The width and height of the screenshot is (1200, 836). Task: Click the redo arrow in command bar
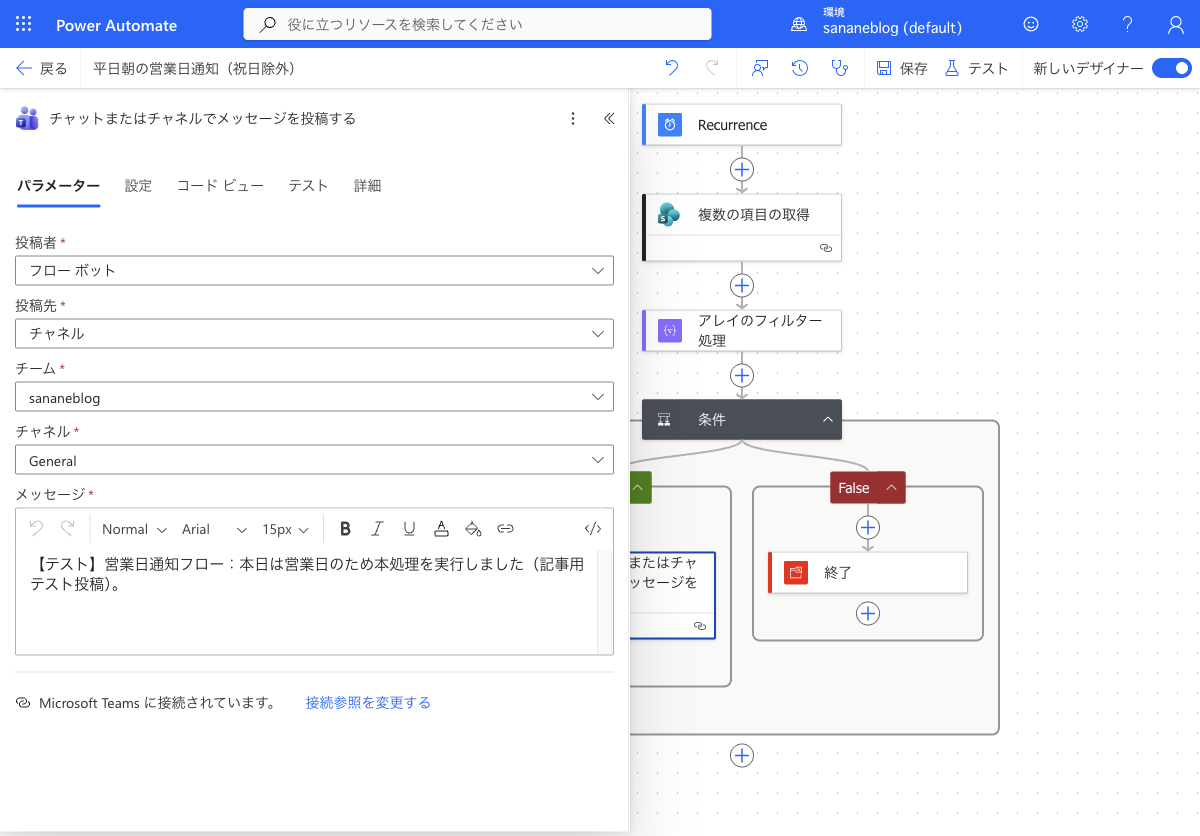[712, 68]
